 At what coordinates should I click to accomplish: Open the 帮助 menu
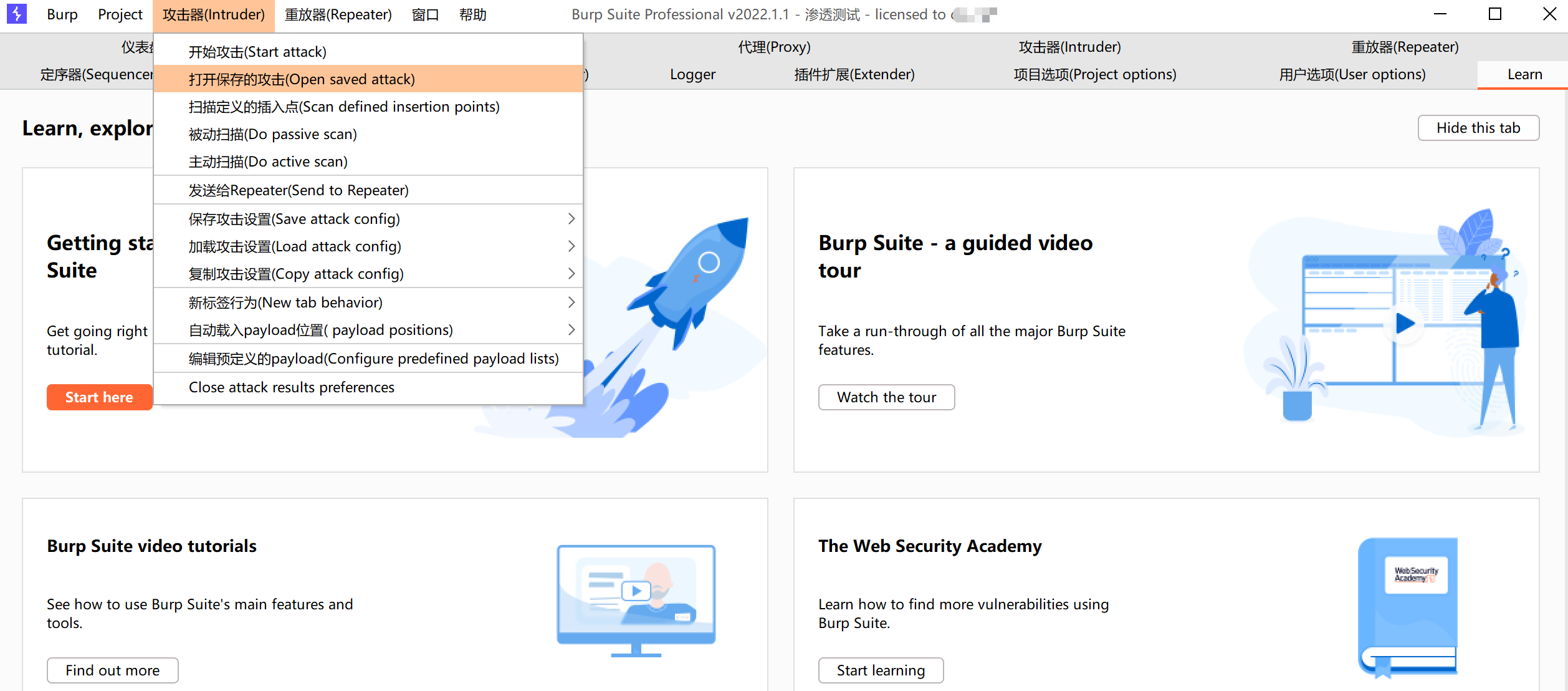(473, 14)
